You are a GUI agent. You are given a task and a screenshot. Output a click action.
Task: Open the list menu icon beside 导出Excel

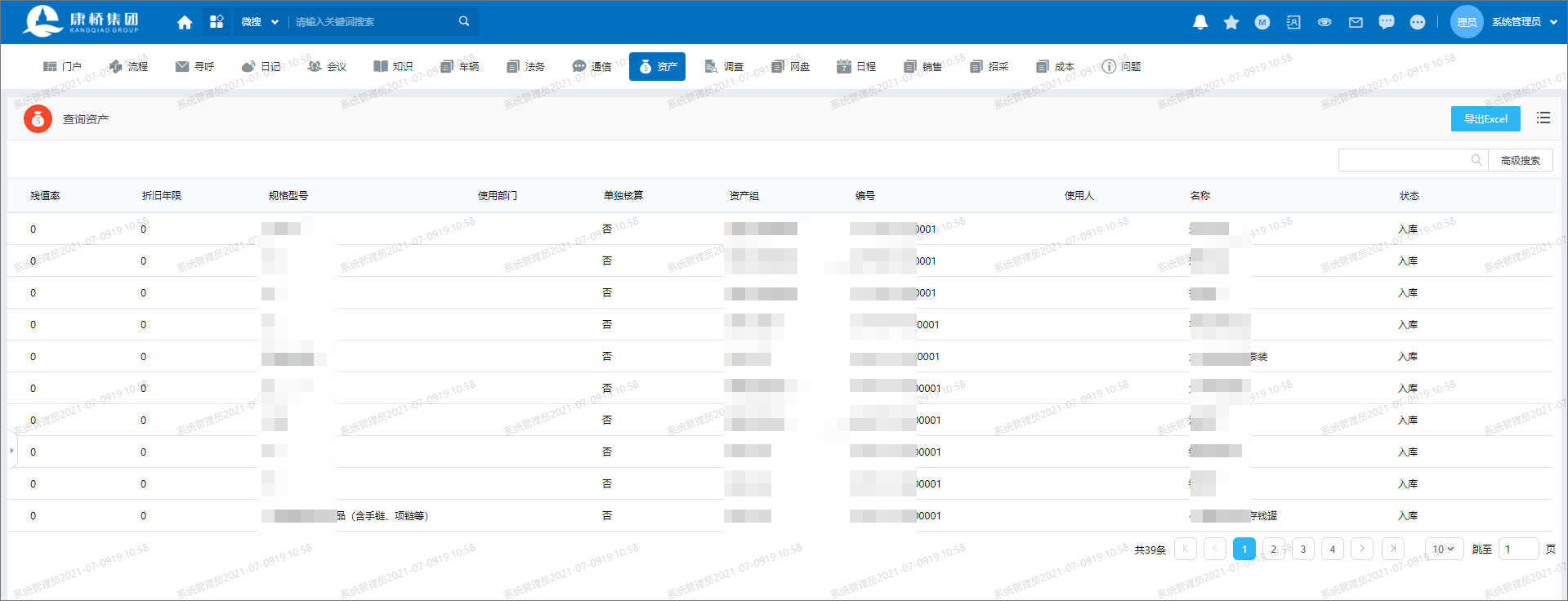pos(1543,118)
